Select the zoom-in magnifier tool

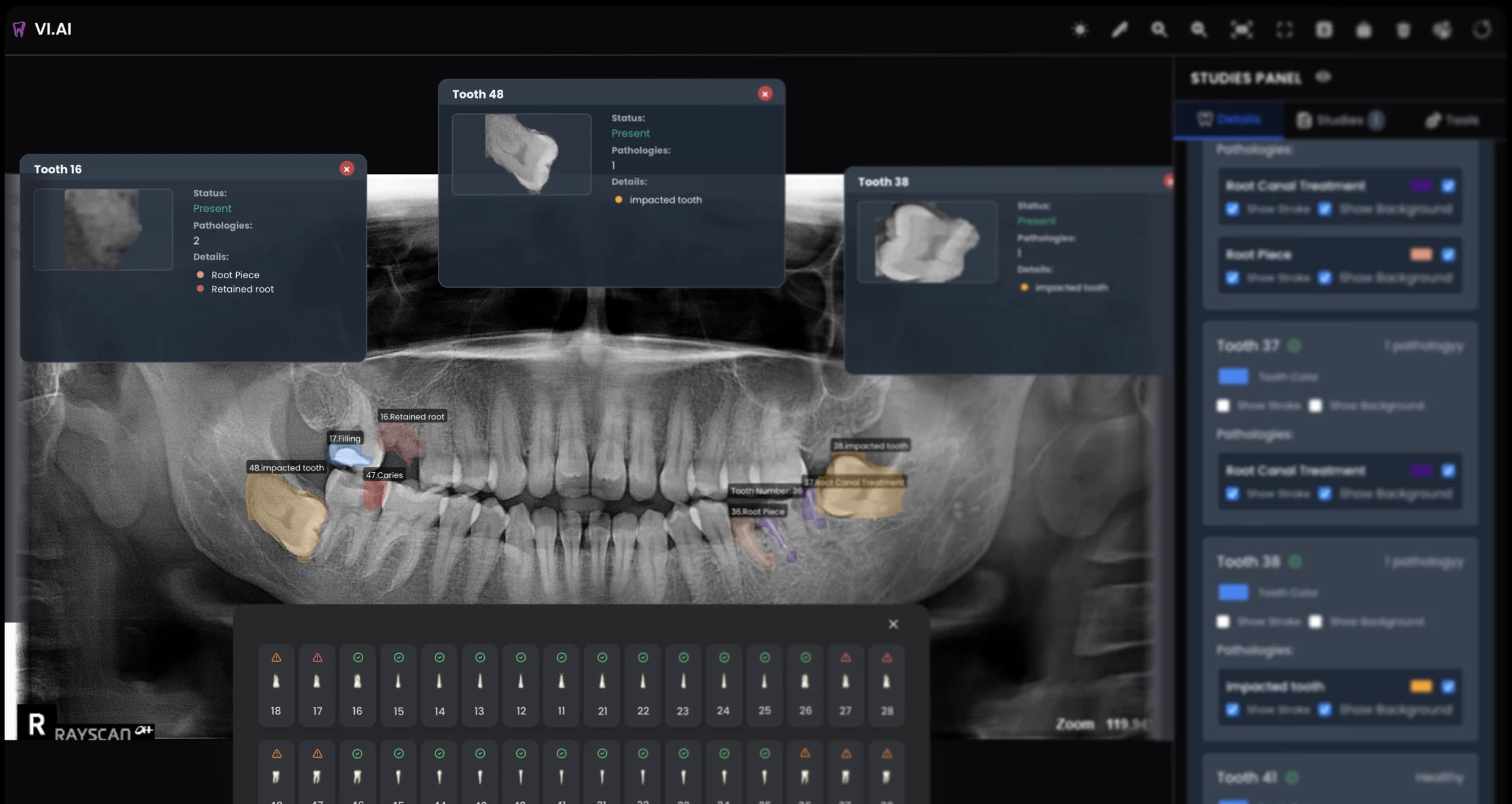point(1158,29)
